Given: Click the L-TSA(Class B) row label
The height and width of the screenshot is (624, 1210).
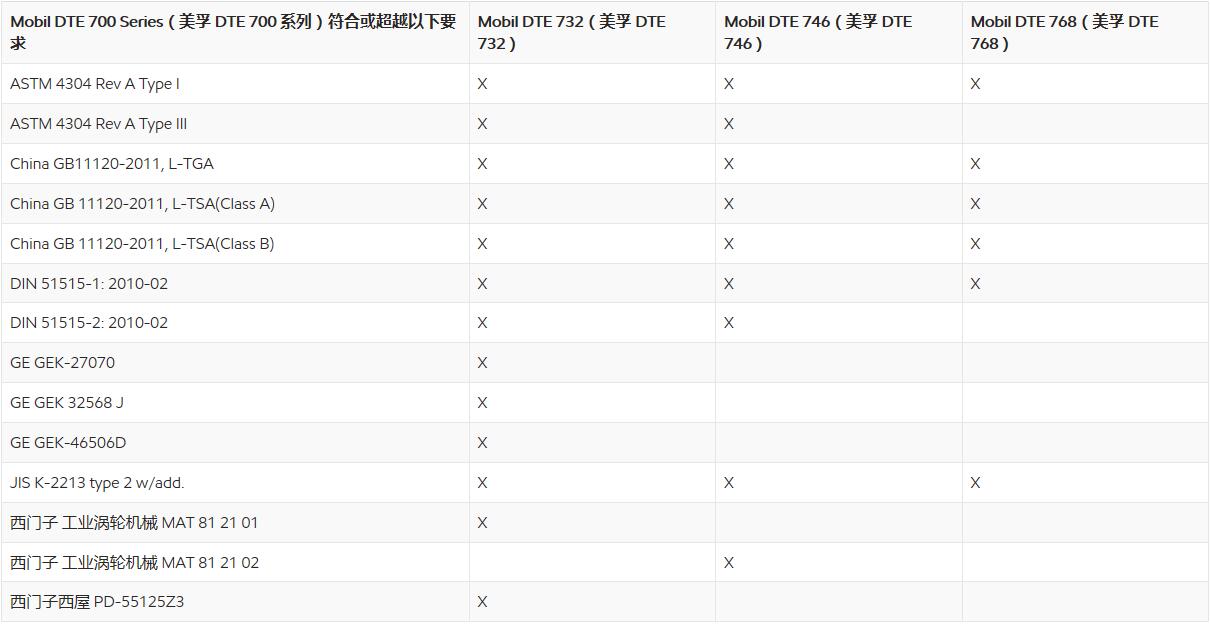Looking at the screenshot, I should [x=142, y=244].
